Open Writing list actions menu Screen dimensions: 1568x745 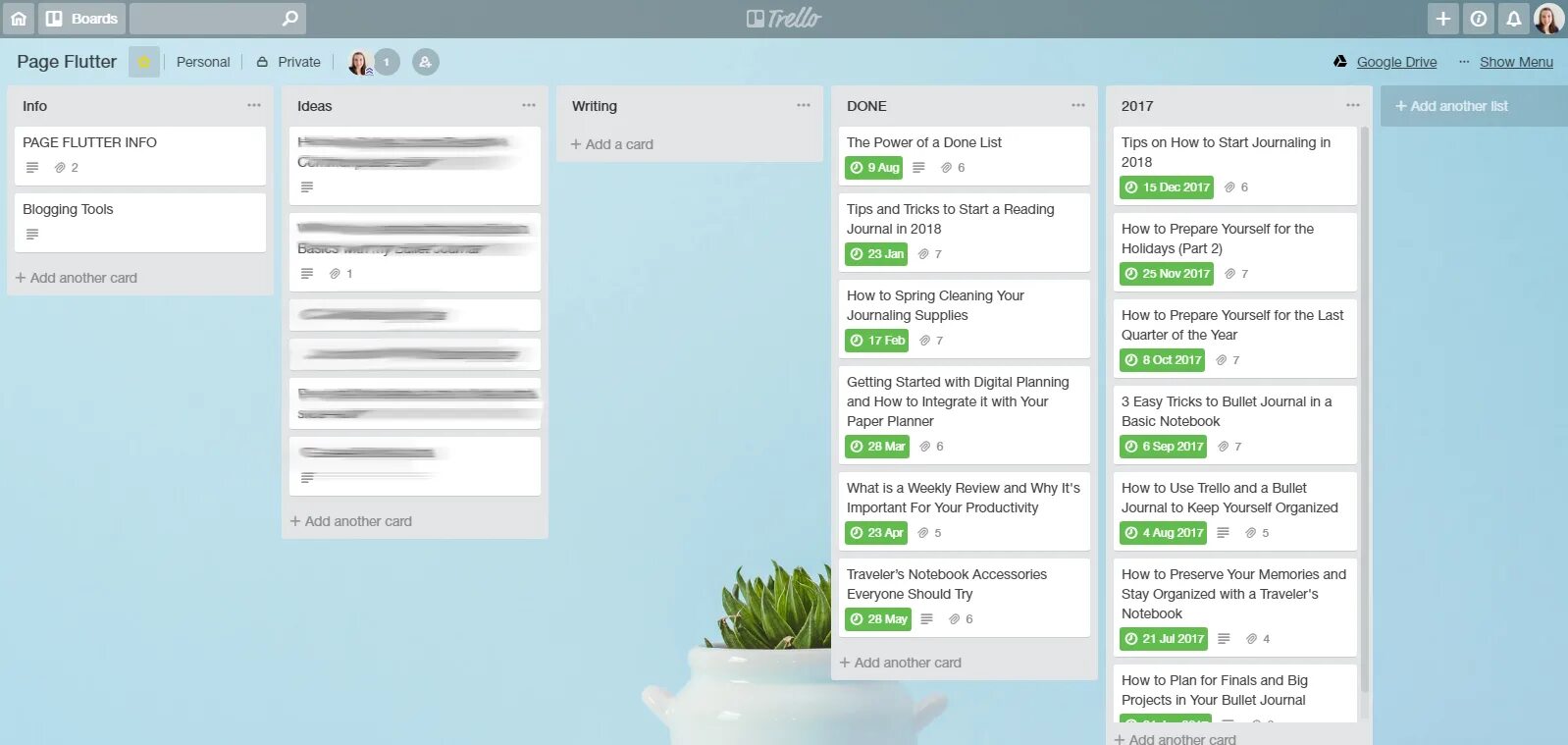[x=804, y=105]
